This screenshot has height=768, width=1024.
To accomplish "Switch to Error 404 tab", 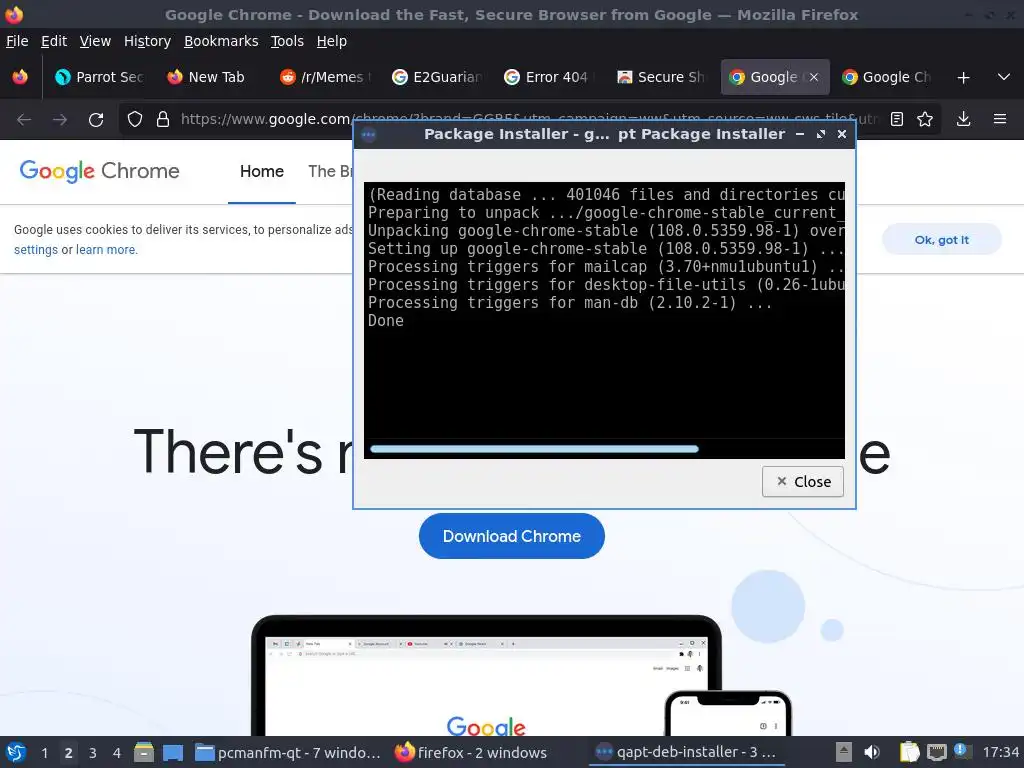I will 549,77.
